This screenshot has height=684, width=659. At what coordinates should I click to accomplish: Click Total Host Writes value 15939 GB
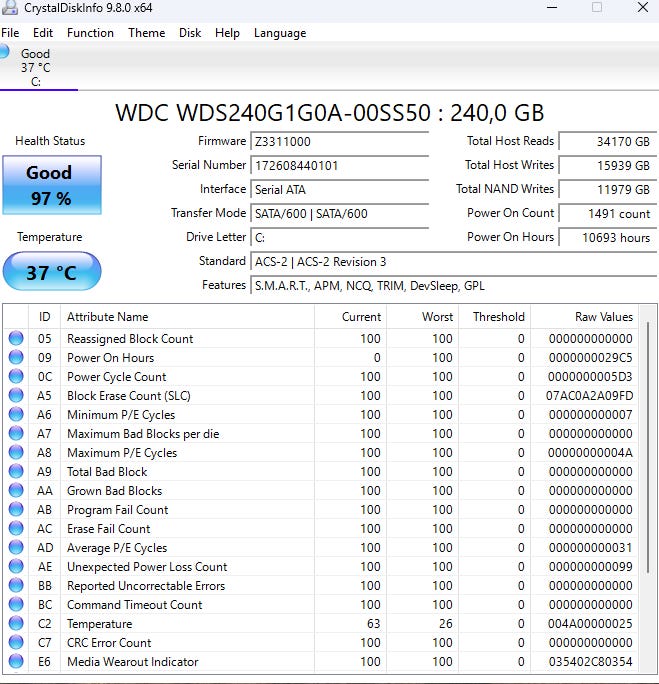pos(608,166)
